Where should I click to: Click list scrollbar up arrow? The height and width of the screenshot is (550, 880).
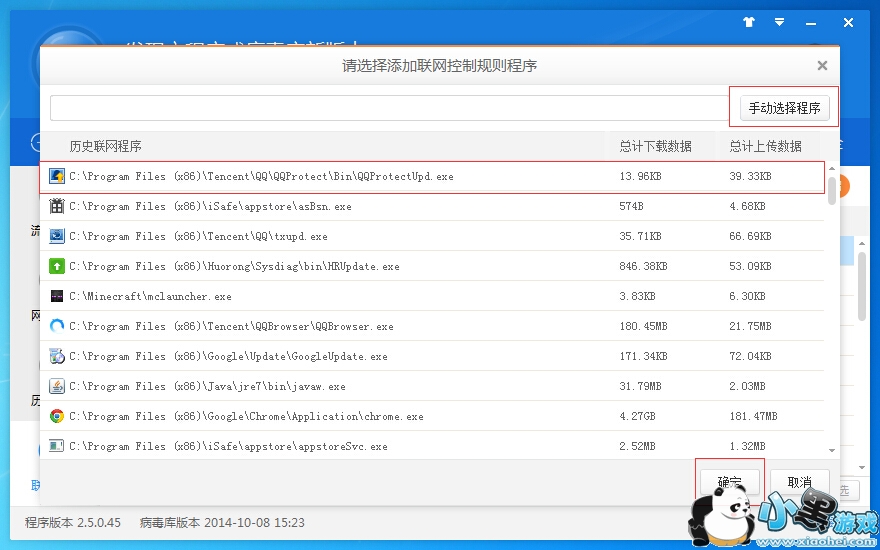832,168
